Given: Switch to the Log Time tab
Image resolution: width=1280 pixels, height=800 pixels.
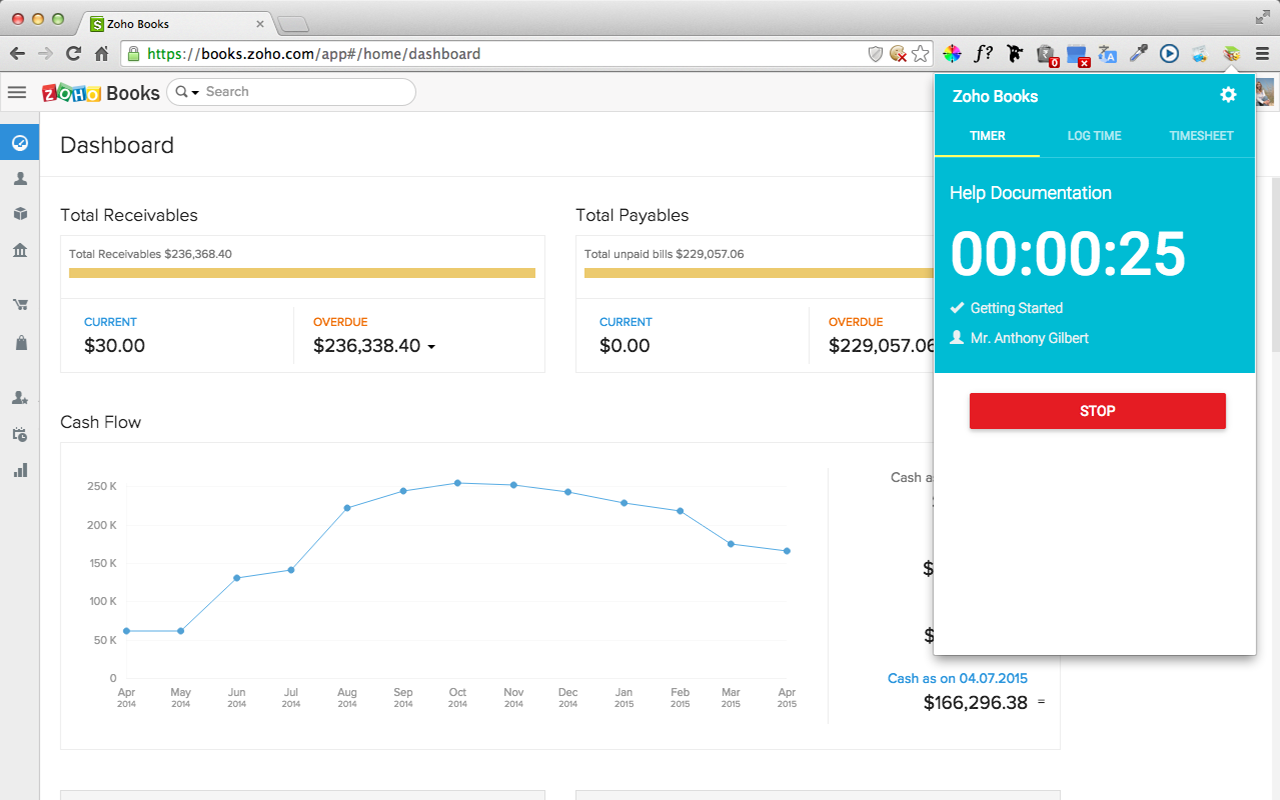Looking at the screenshot, I should click(1094, 136).
